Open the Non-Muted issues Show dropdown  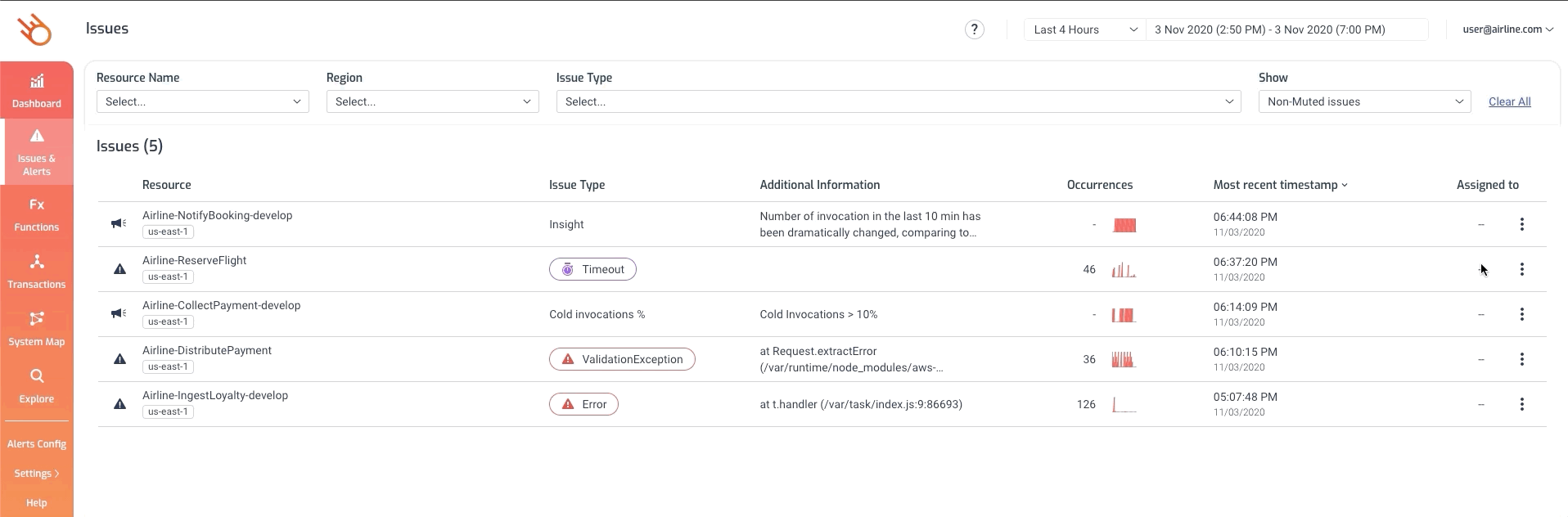[1364, 101]
